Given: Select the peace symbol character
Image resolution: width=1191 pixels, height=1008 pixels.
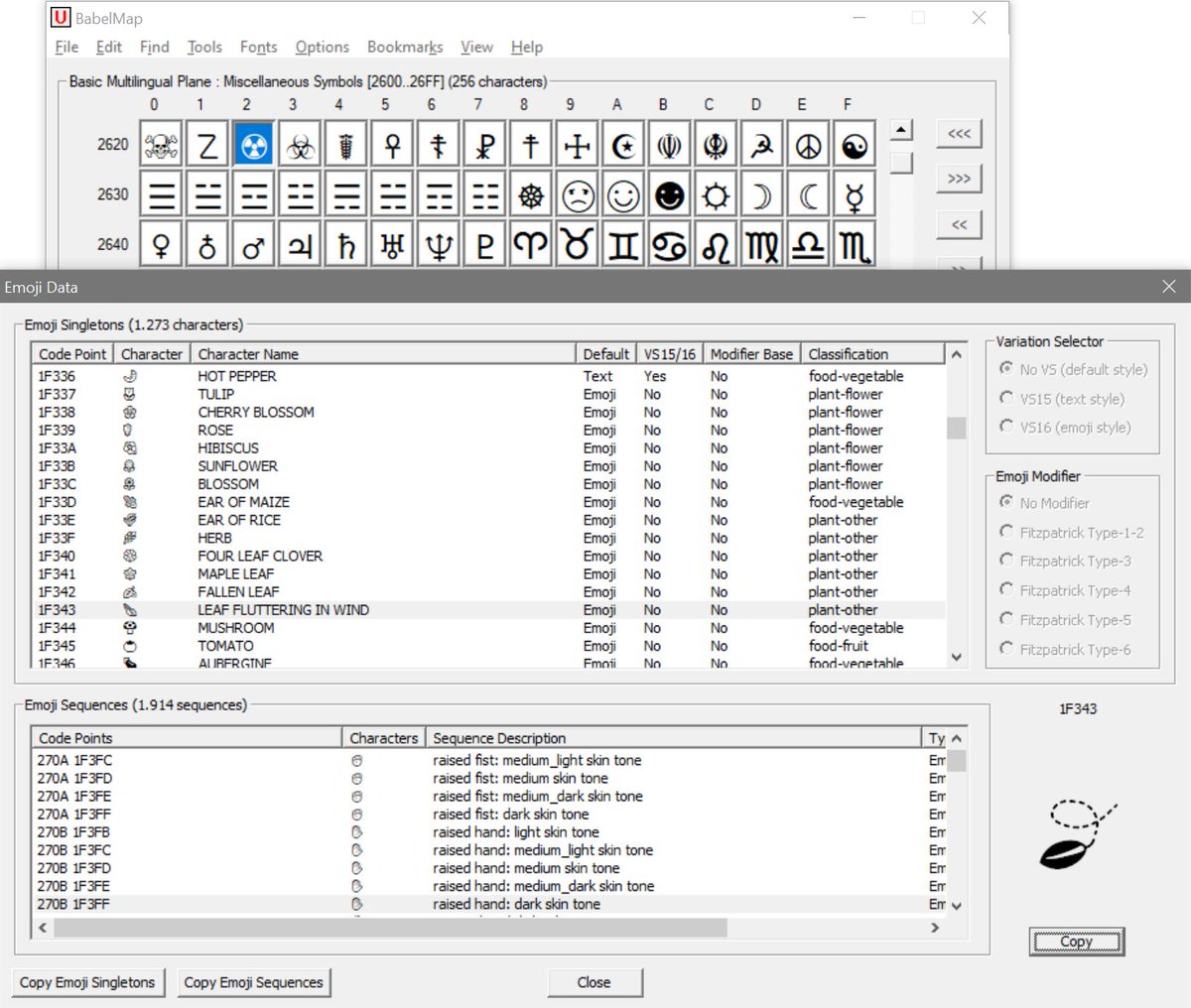Looking at the screenshot, I should tap(808, 144).
